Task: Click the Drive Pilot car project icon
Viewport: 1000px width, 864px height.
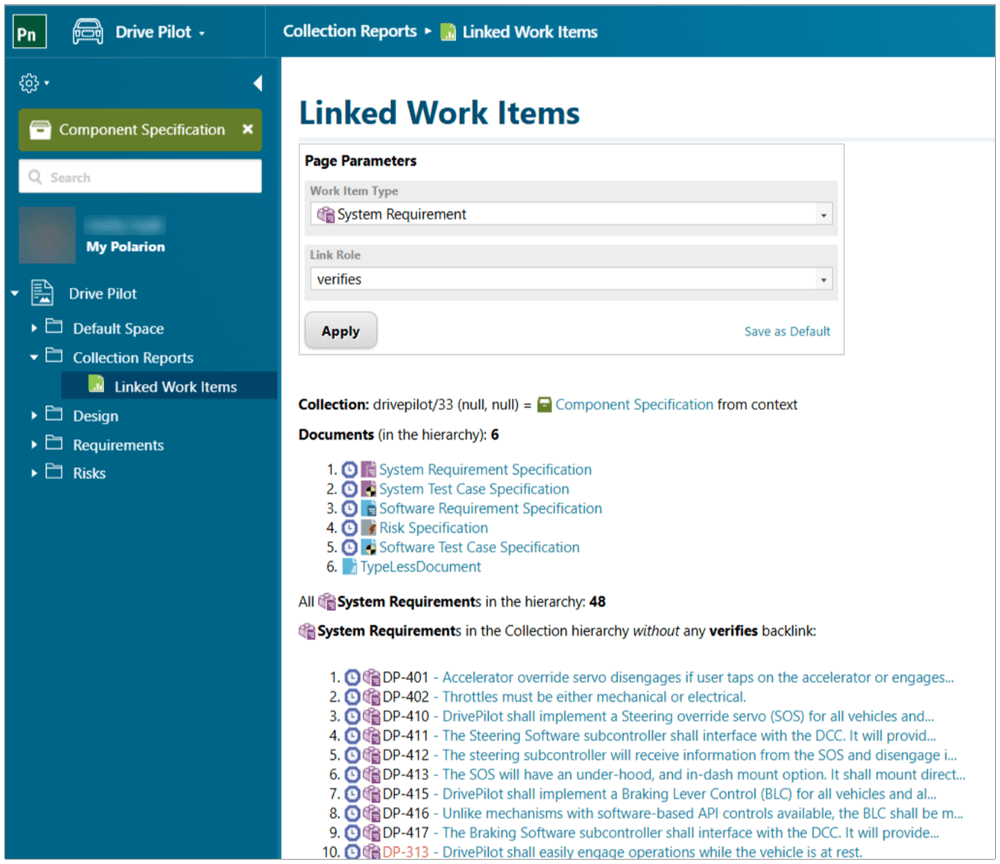Action: pos(88,32)
